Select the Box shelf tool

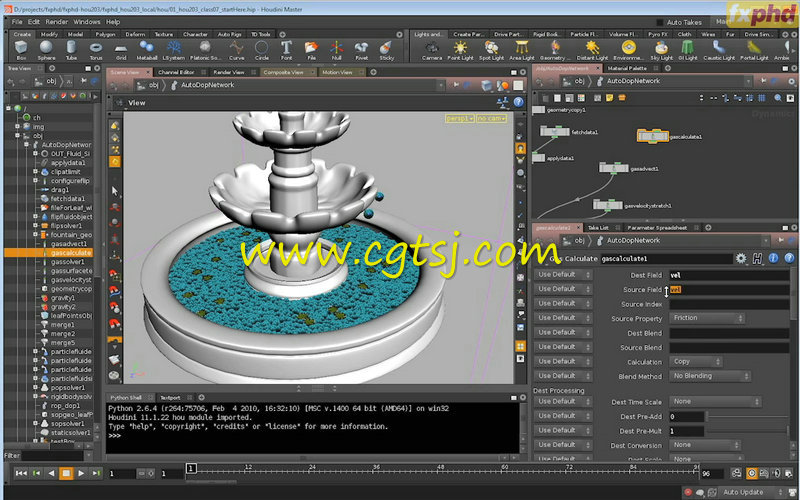tap(21, 50)
